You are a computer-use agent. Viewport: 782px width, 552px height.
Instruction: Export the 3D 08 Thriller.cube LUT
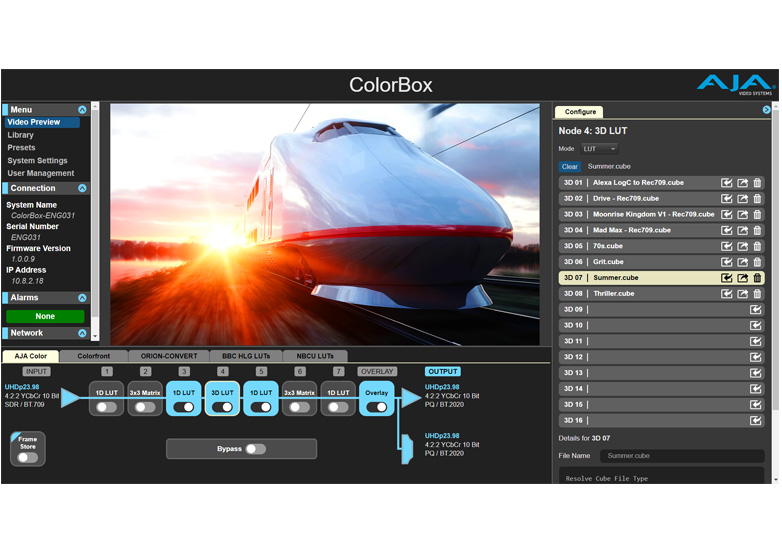(x=743, y=294)
